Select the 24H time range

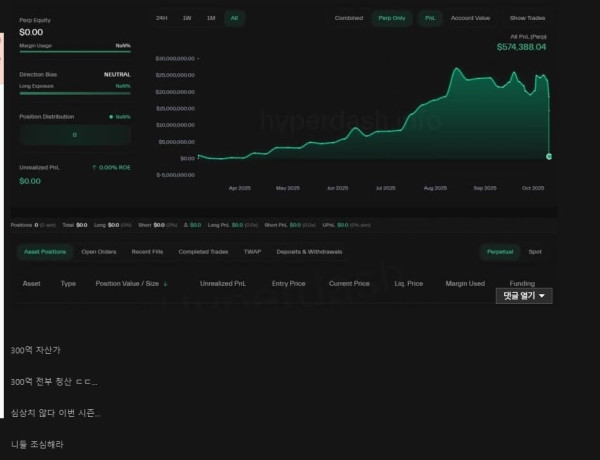(162, 18)
